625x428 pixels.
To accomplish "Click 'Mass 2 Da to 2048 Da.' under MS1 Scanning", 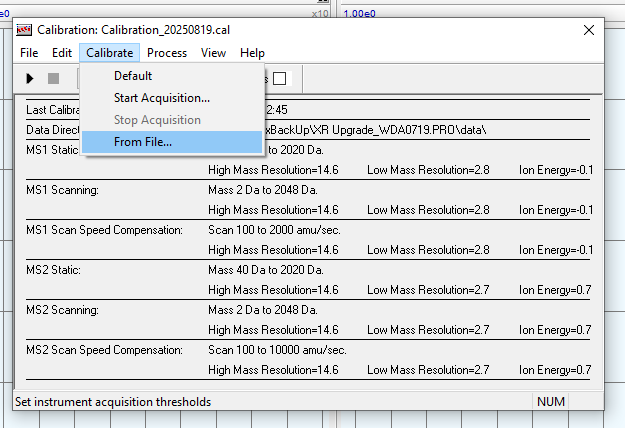I will point(263,190).
